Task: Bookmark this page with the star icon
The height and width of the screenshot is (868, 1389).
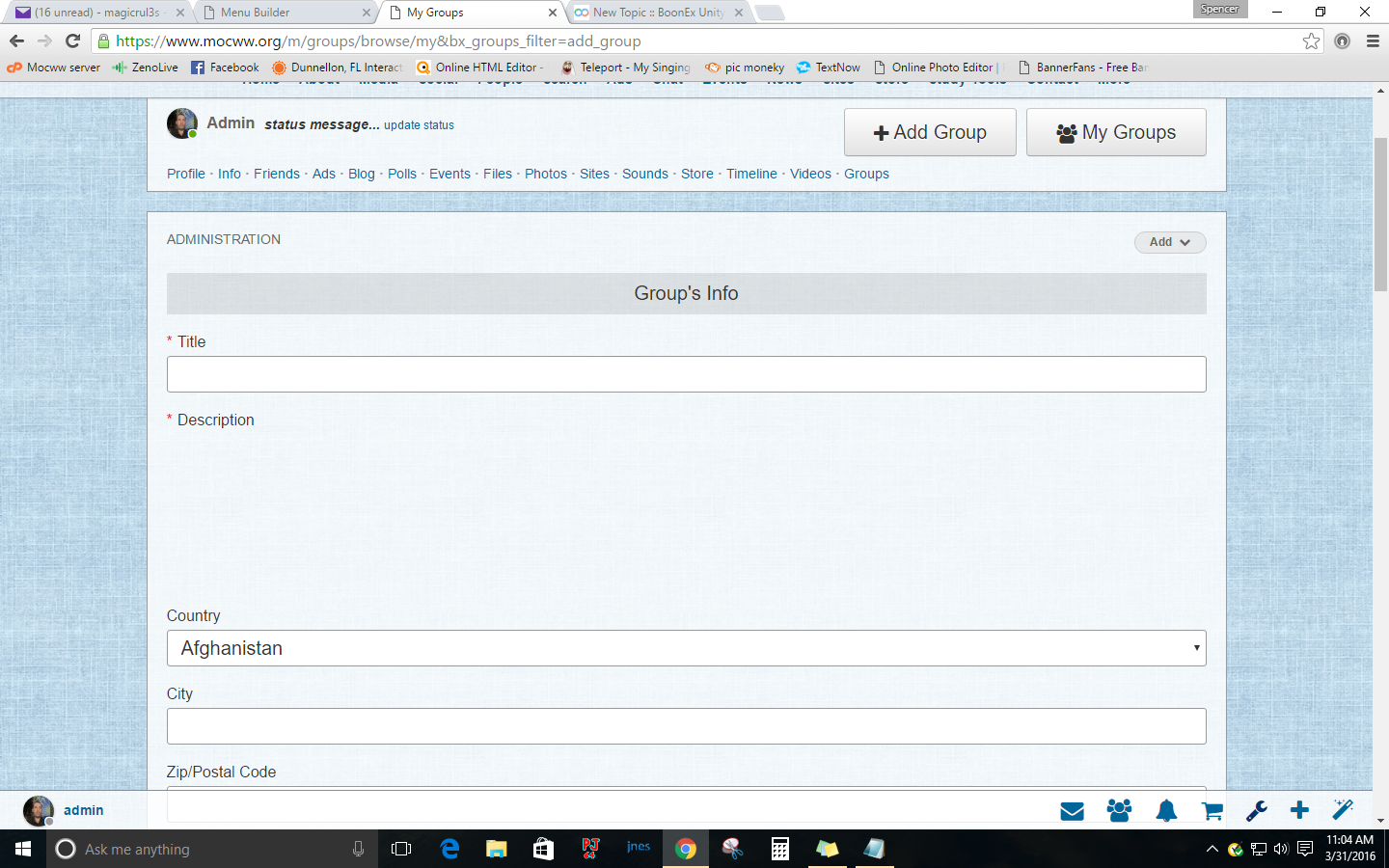Action: click(x=1311, y=41)
